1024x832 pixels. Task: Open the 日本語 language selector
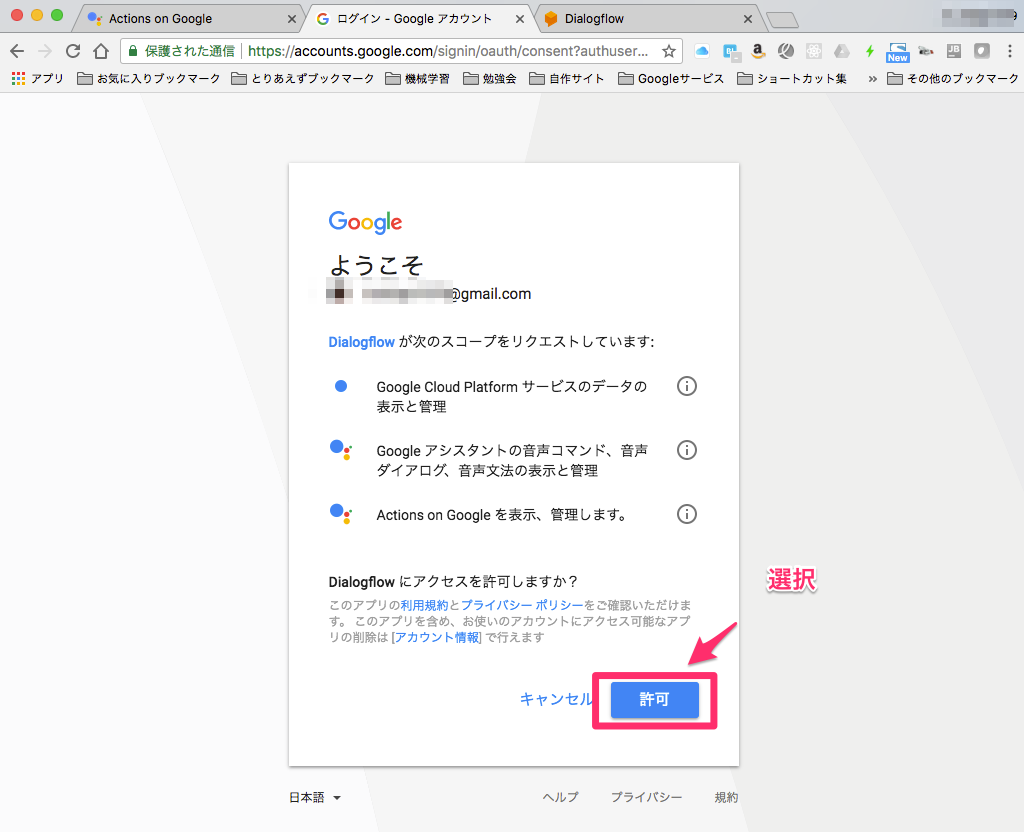(313, 797)
